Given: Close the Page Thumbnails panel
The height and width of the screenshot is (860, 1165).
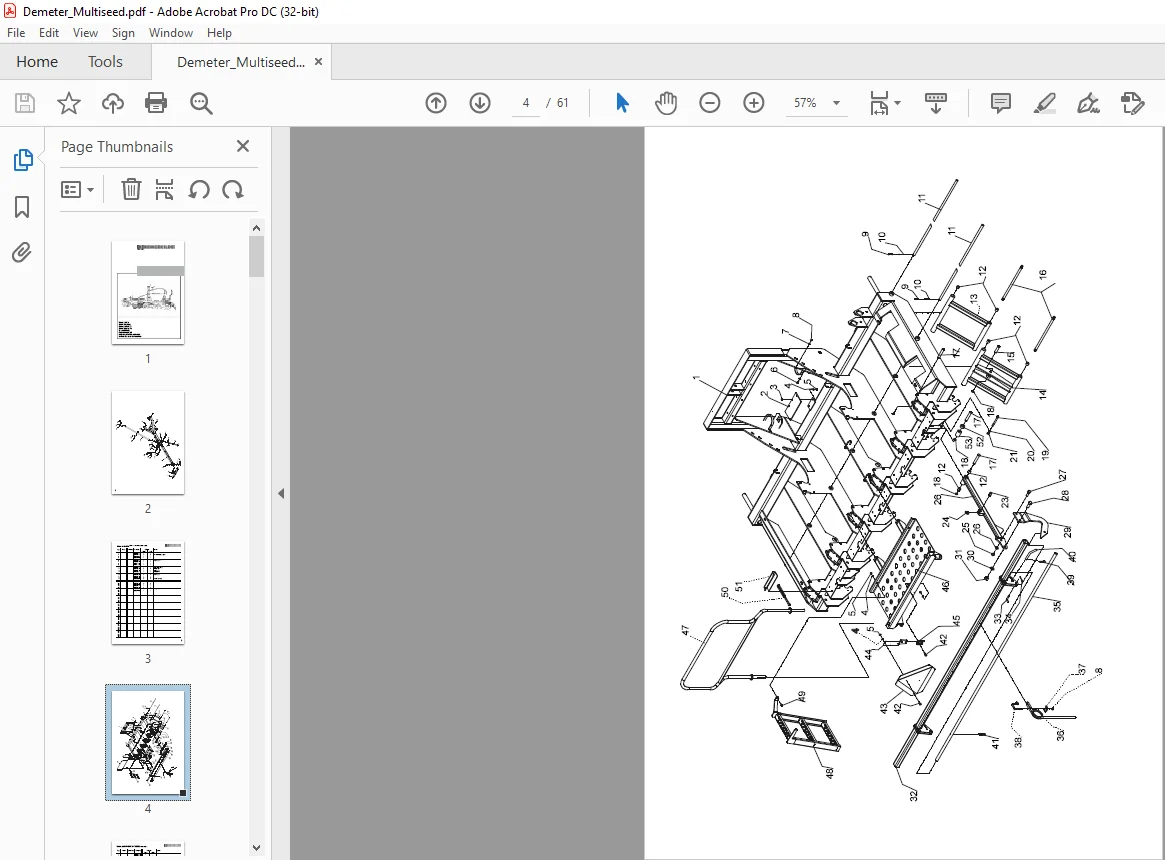Looking at the screenshot, I should (x=243, y=146).
